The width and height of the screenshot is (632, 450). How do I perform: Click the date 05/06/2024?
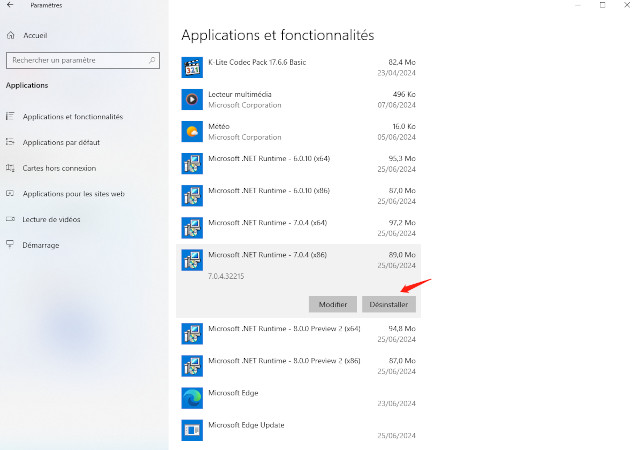click(x=396, y=137)
